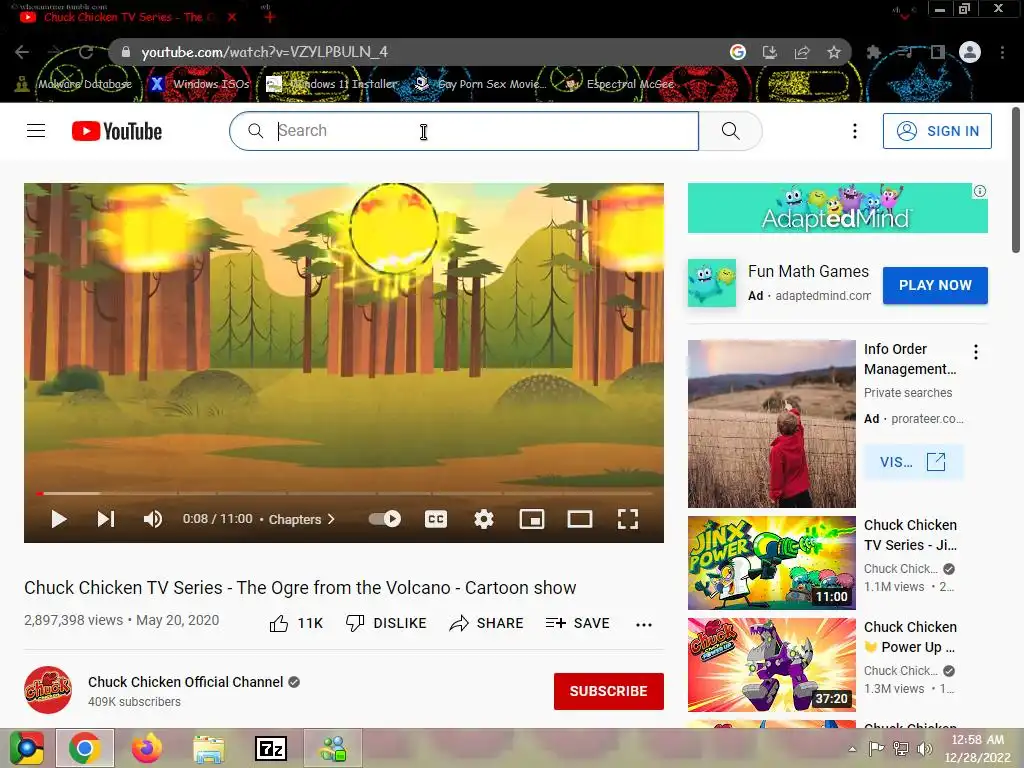
Task: Open player settings gear
Action: pos(484,519)
